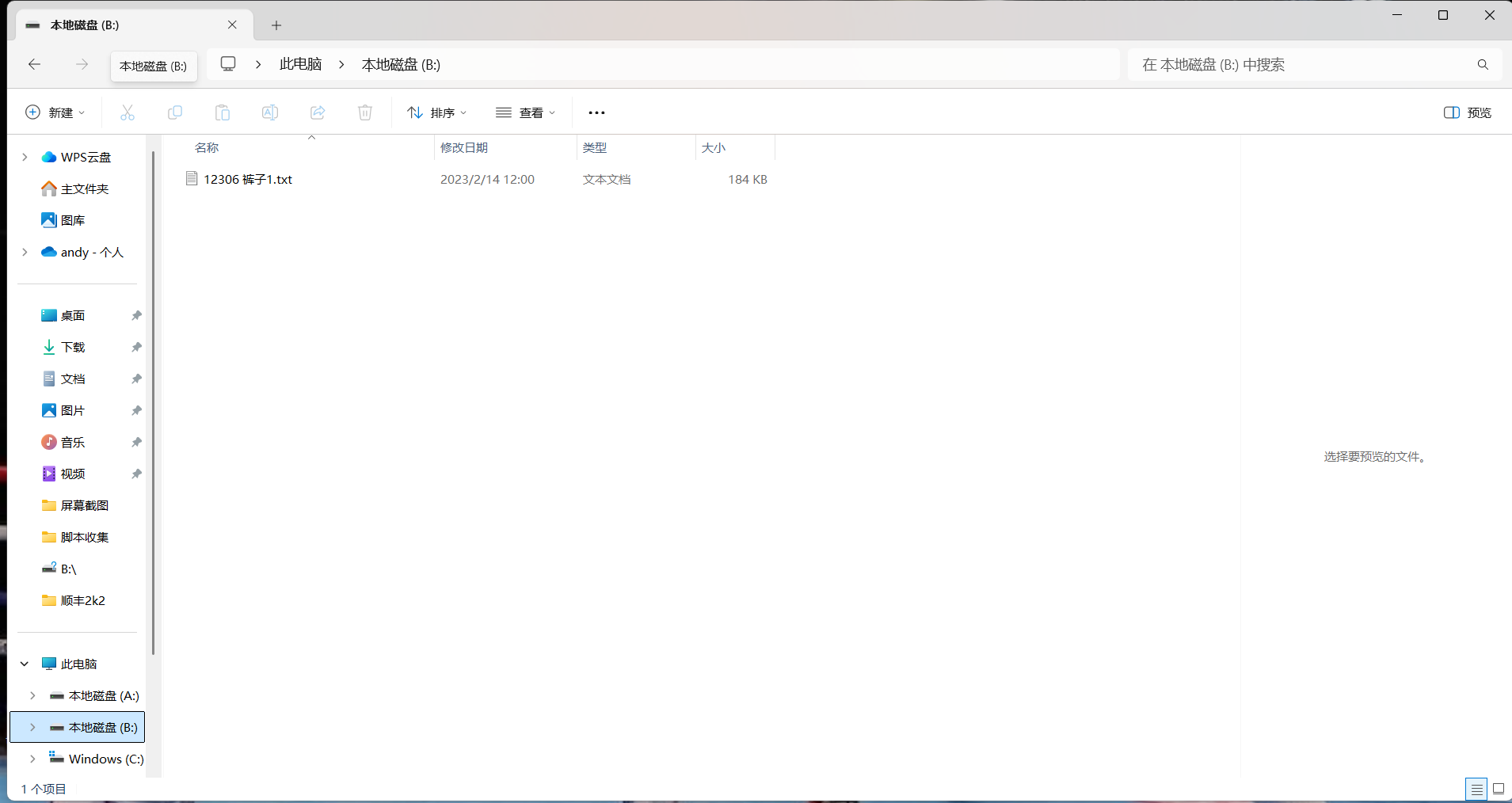This screenshot has width=1512, height=803.
Task: Unpin 音乐 using its pin icon
Action: point(136,442)
